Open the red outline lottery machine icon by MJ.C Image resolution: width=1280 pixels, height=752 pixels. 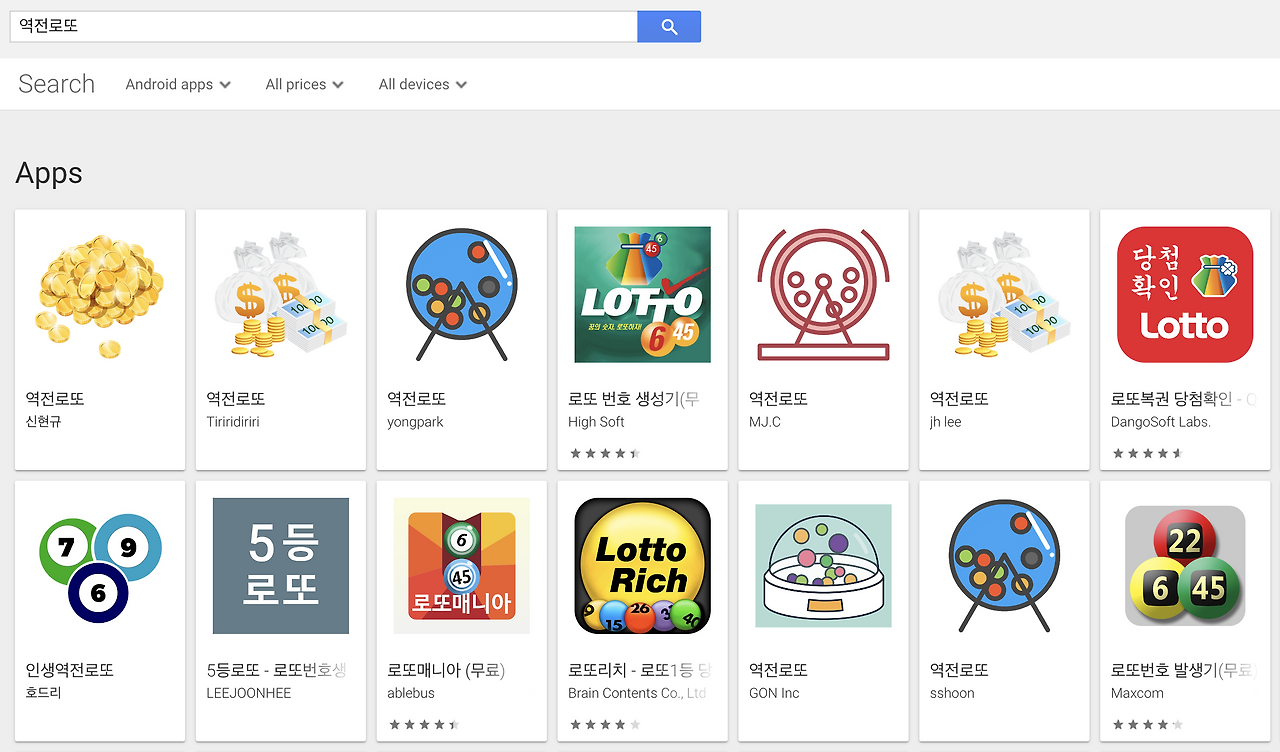tap(824, 295)
